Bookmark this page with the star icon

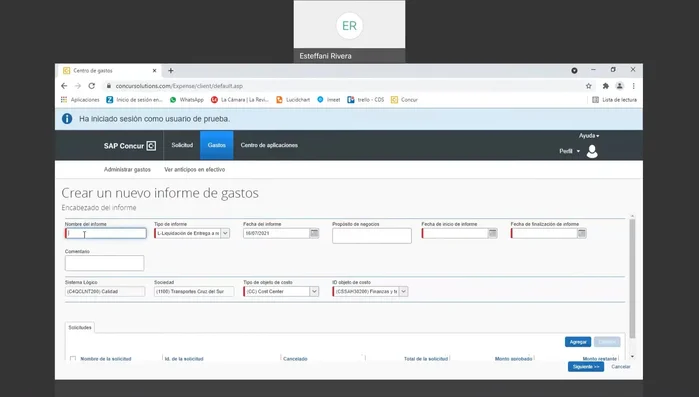pyautogui.click(x=588, y=86)
